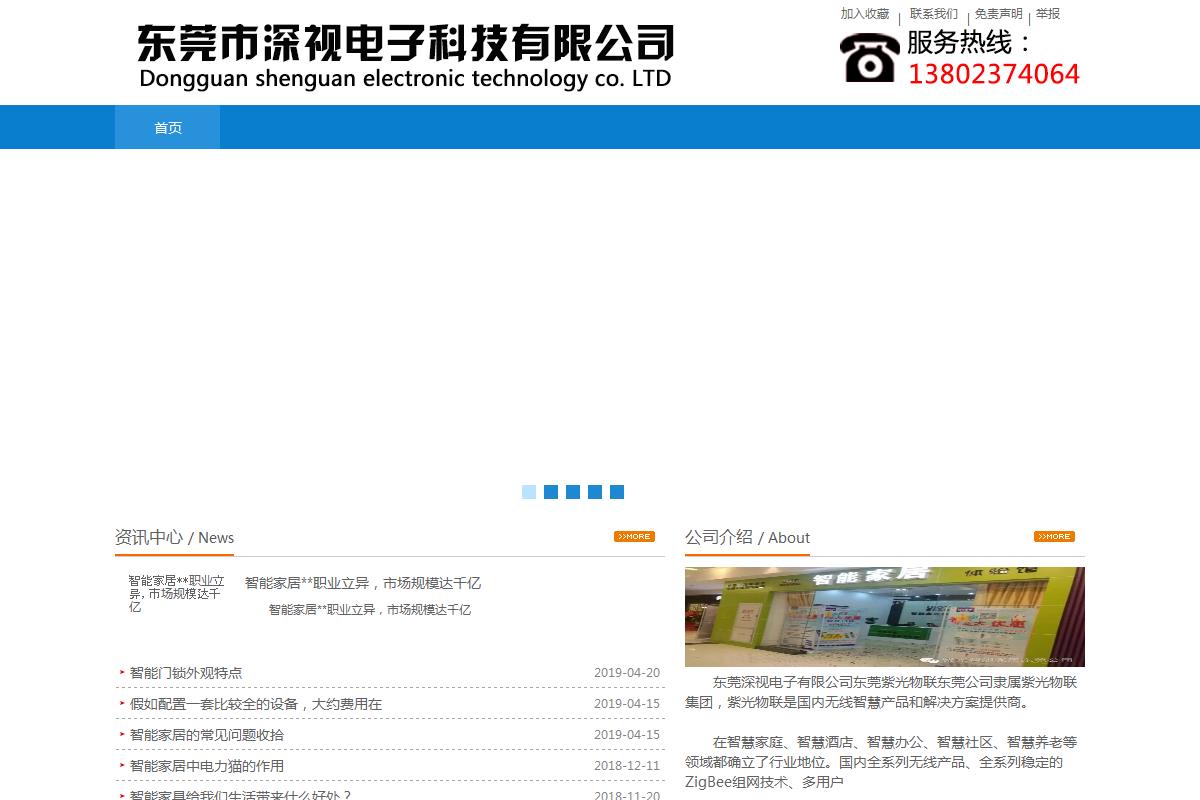The image size is (1200, 800).
Task: Click the 举报 link
Action: [x=1048, y=14]
